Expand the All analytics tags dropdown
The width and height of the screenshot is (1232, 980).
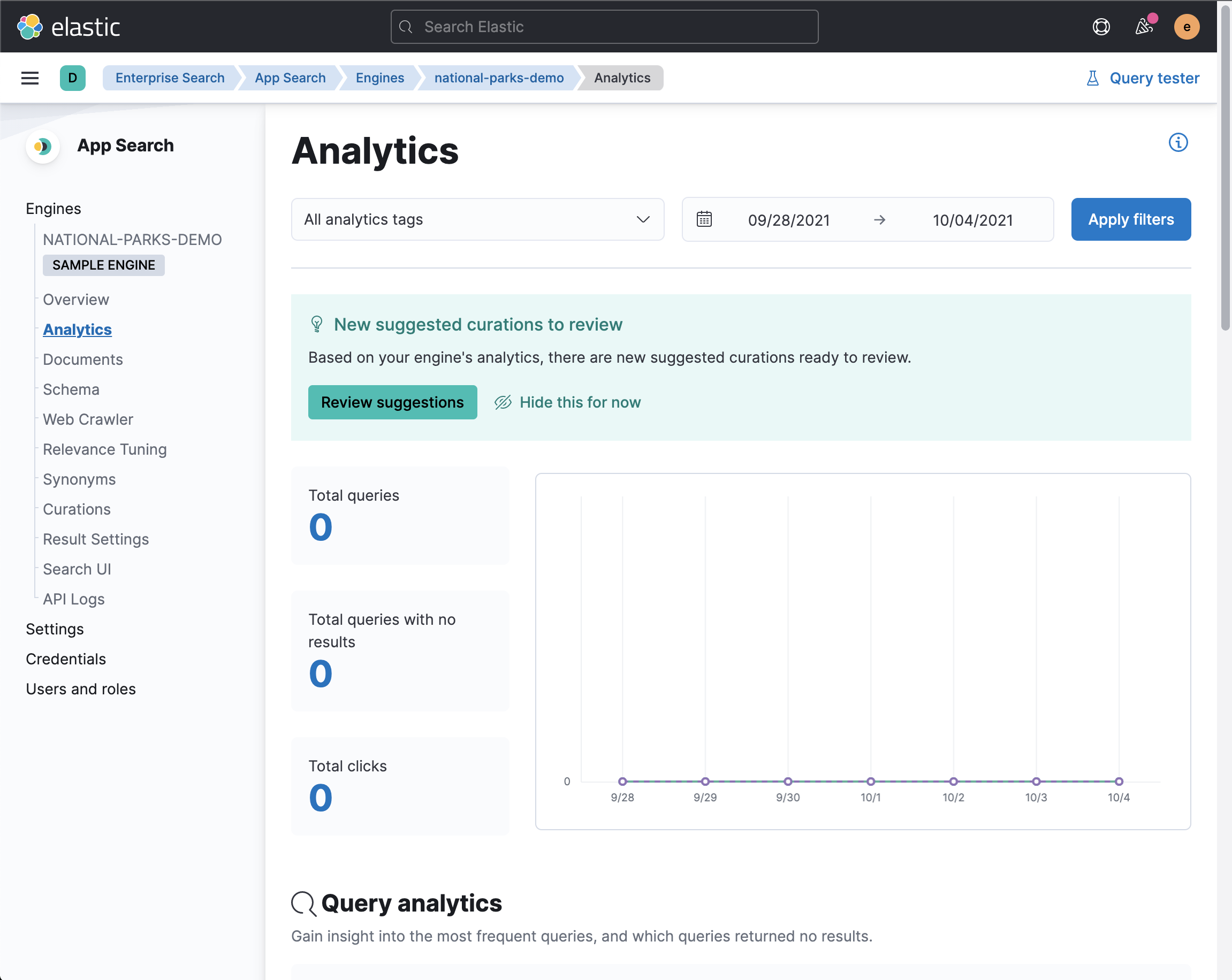477,219
